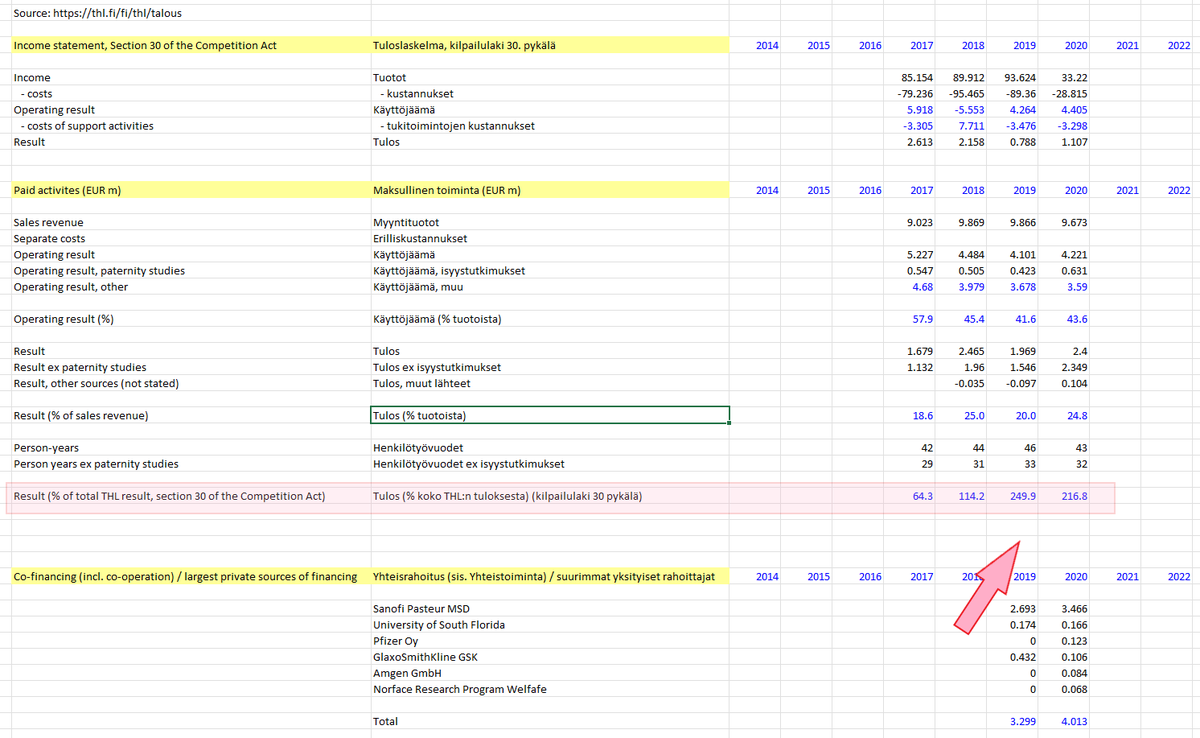Select support costs value 7.711
The height and width of the screenshot is (738, 1200).
(971, 126)
